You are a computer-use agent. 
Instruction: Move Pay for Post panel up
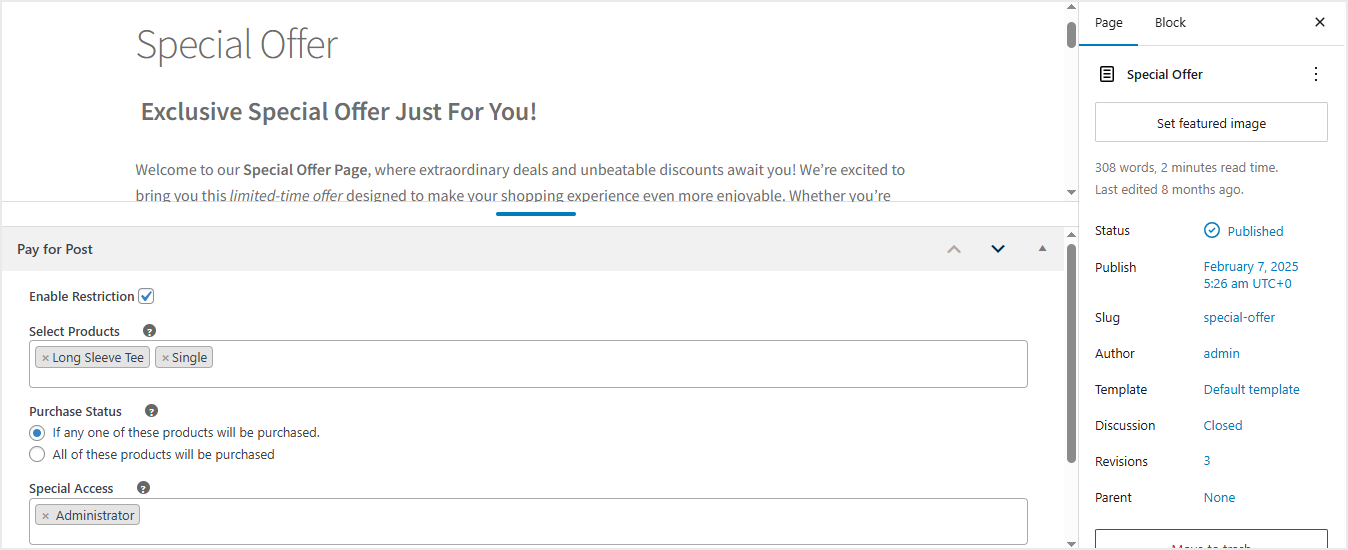[x=954, y=249]
